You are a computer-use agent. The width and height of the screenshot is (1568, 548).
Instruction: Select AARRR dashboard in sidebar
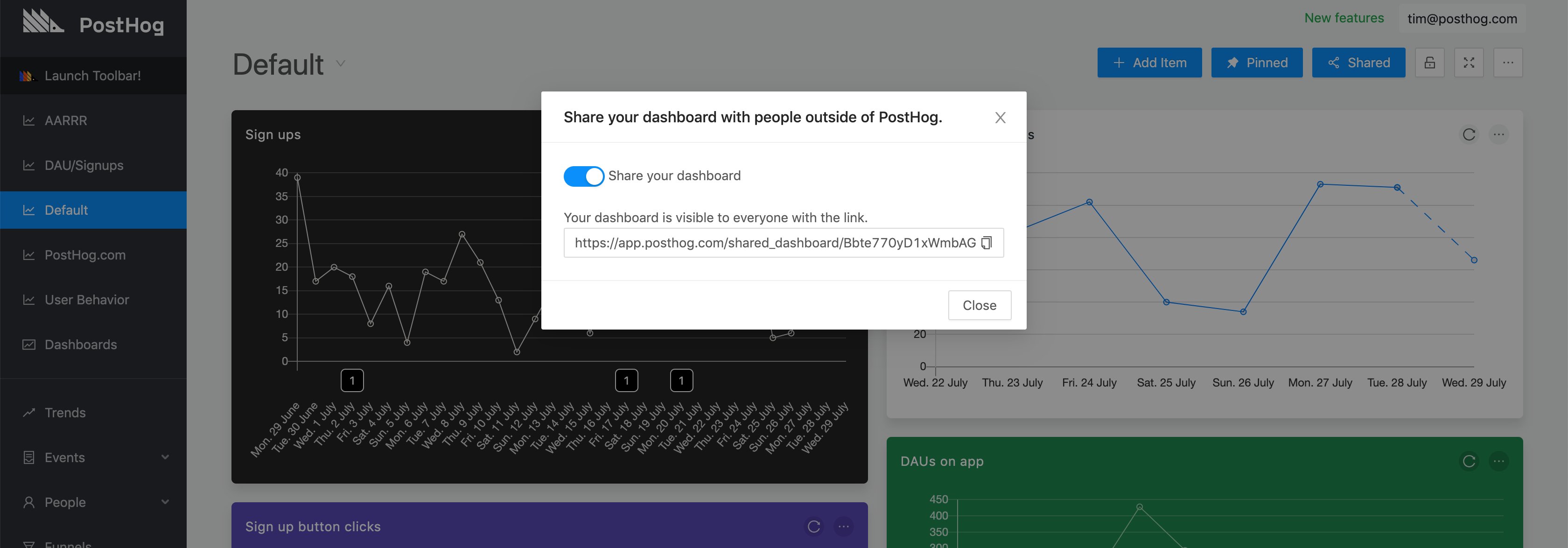66,120
